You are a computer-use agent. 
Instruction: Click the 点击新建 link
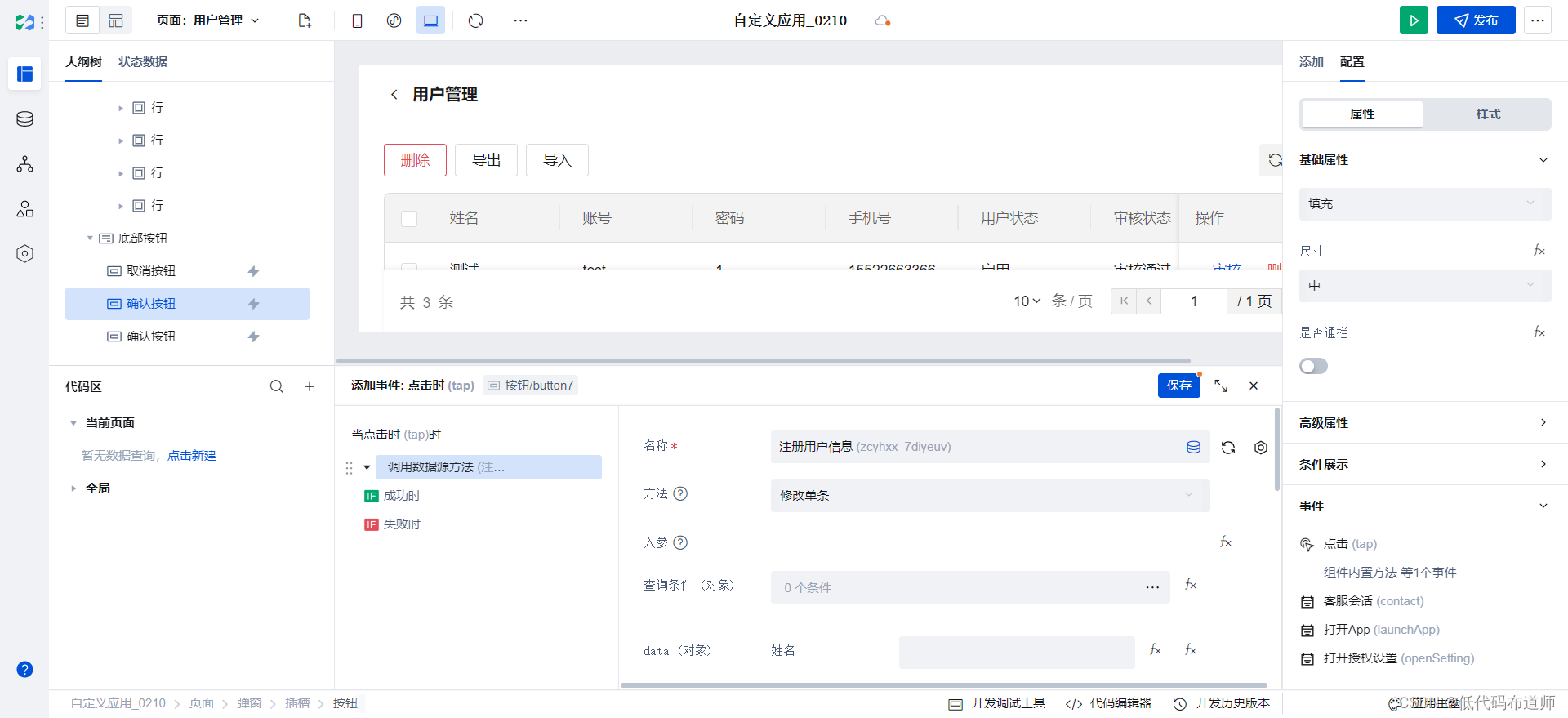192,456
